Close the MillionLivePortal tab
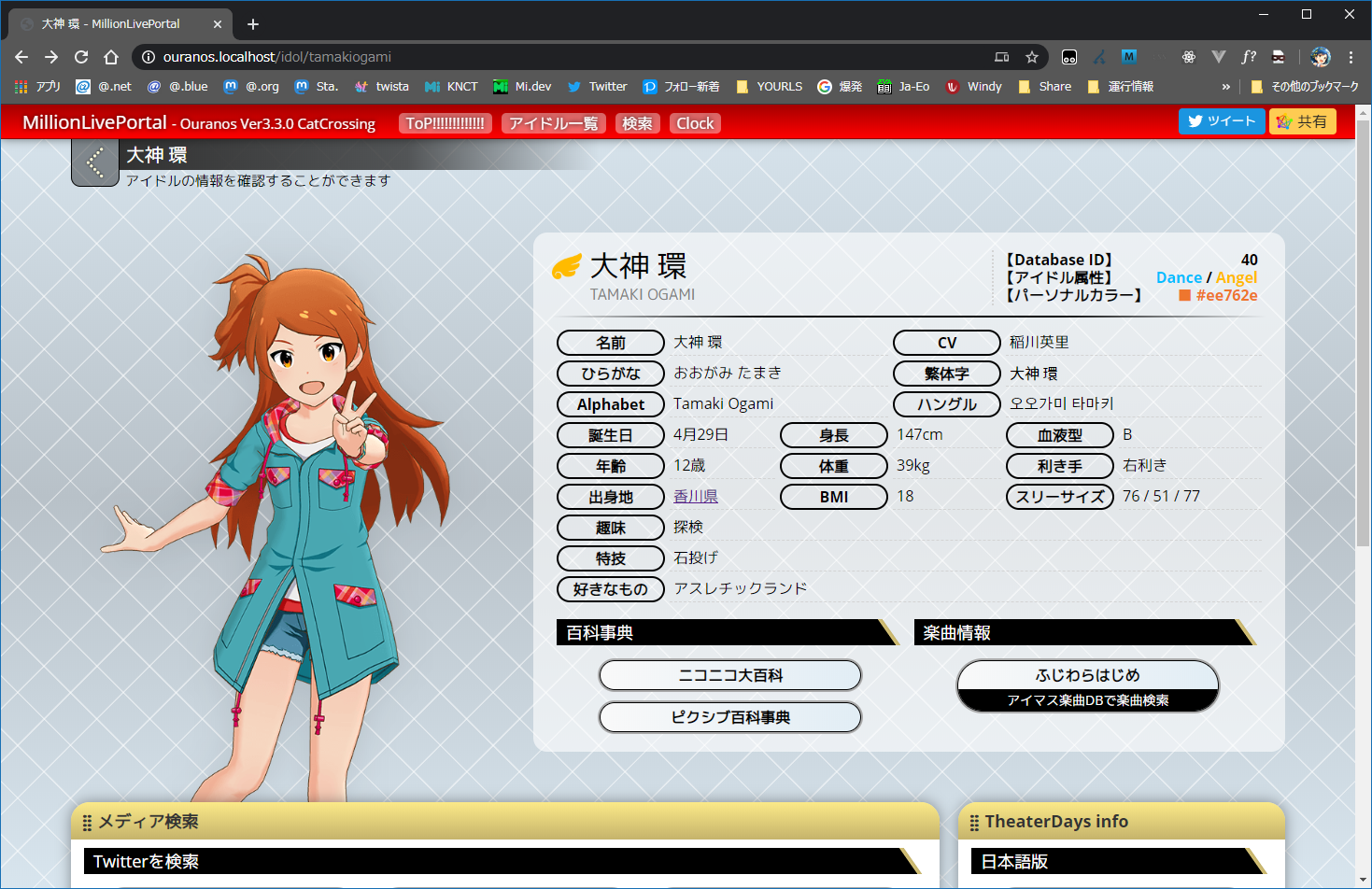Image resolution: width=1372 pixels, height=889 pixels. (x=218, y=24)
